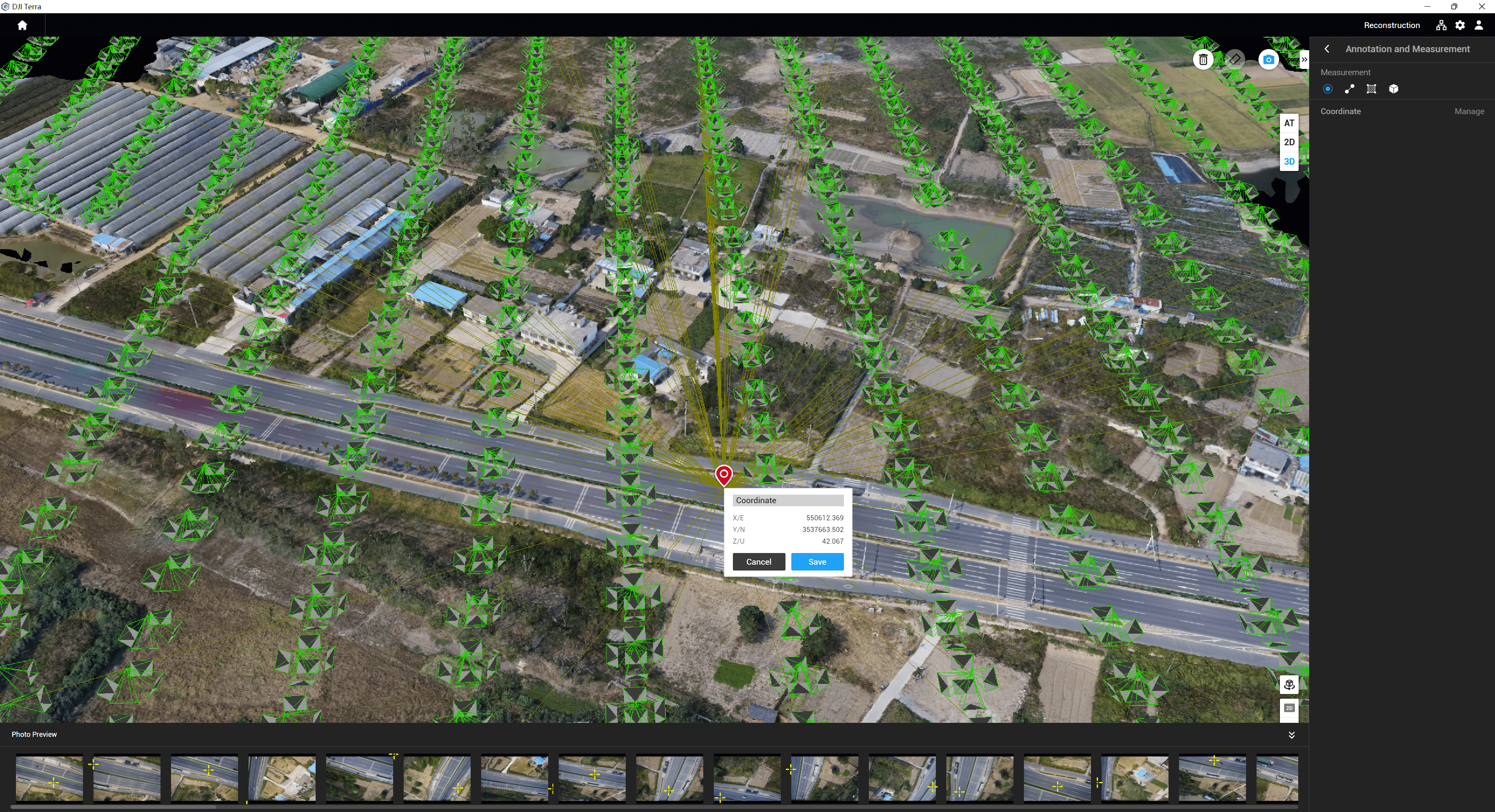This screenshot has width=1495, height=812.
Task: Go back from Annotation and Measurement
Action: 1327,49
